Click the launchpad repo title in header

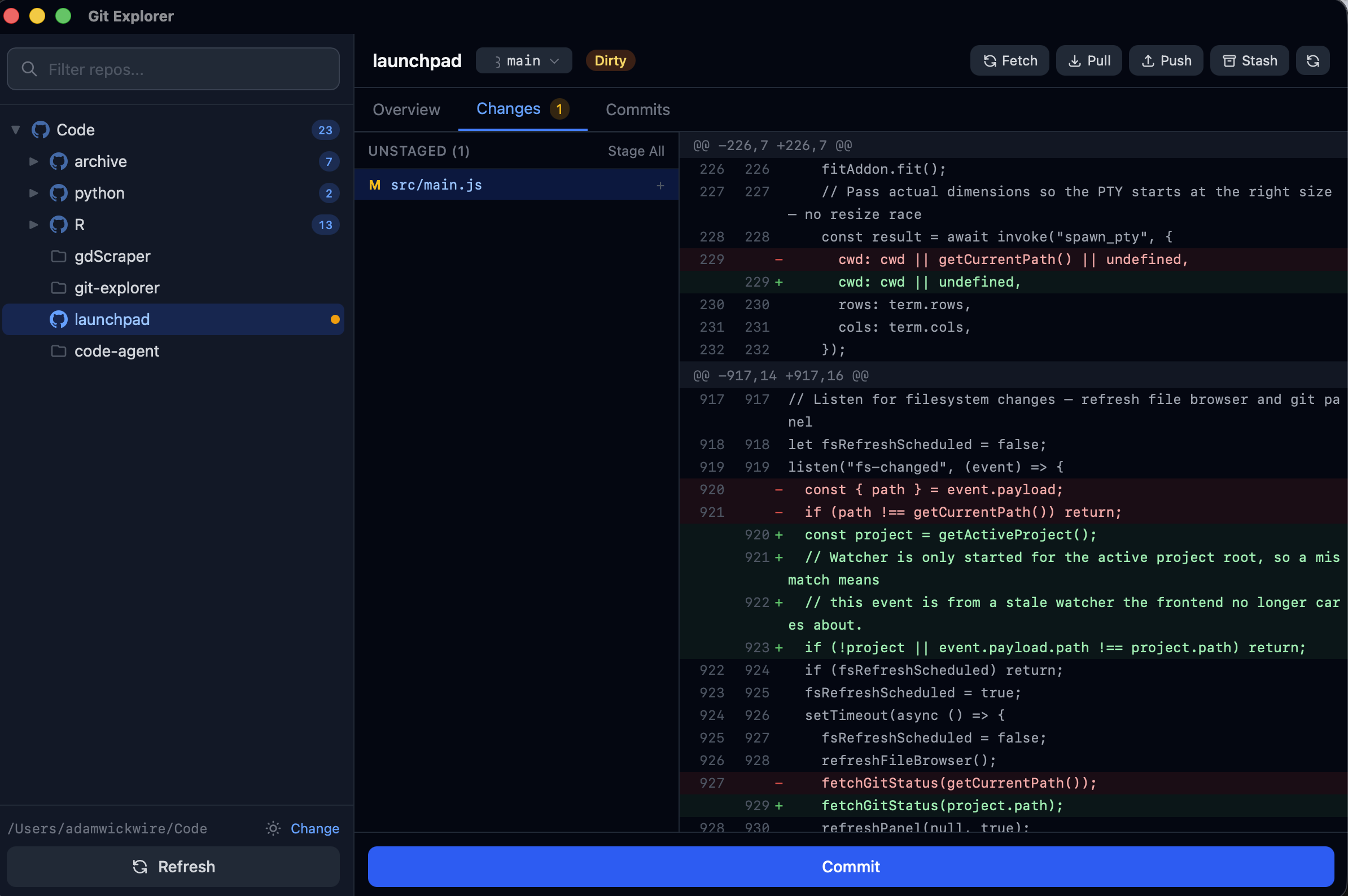tap(417, 60)
